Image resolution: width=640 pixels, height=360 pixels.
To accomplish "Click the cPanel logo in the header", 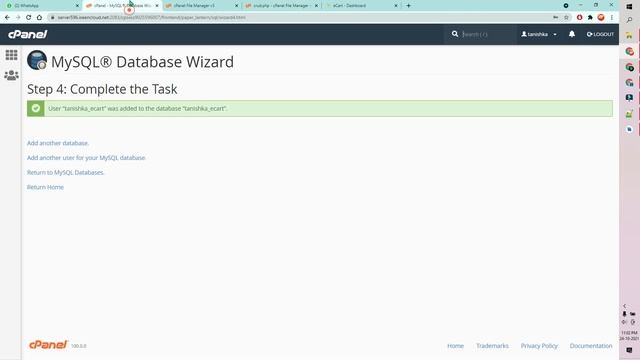I will pyautogui.click(x=28, y=34).
